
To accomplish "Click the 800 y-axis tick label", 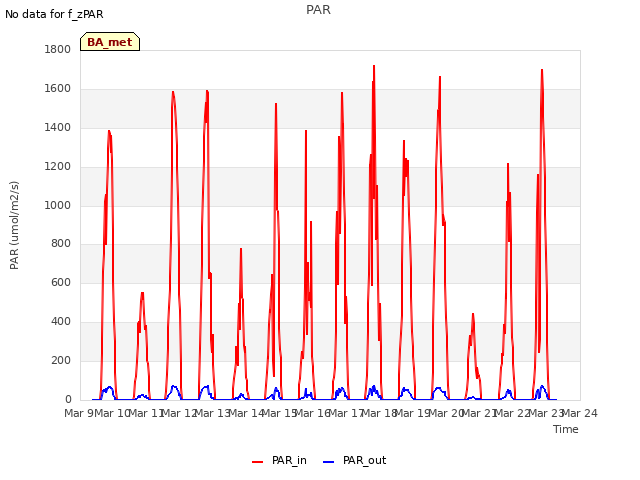I will pyautogui.click(x=61, y=244).
